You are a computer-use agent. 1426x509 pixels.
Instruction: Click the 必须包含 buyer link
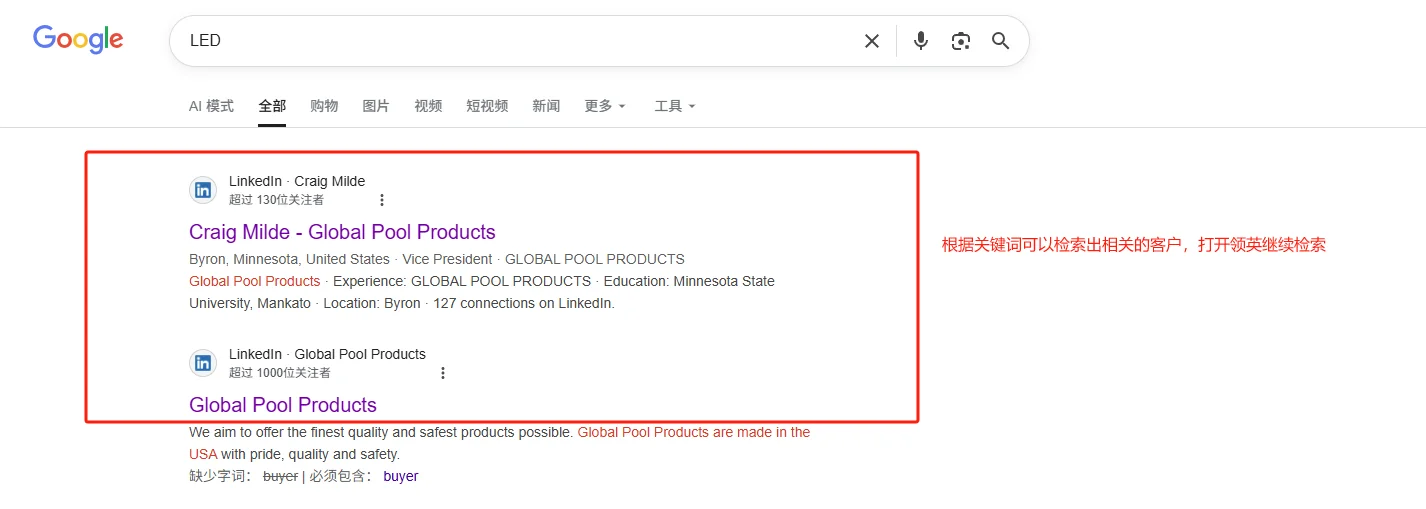click(x=400, y=476)
